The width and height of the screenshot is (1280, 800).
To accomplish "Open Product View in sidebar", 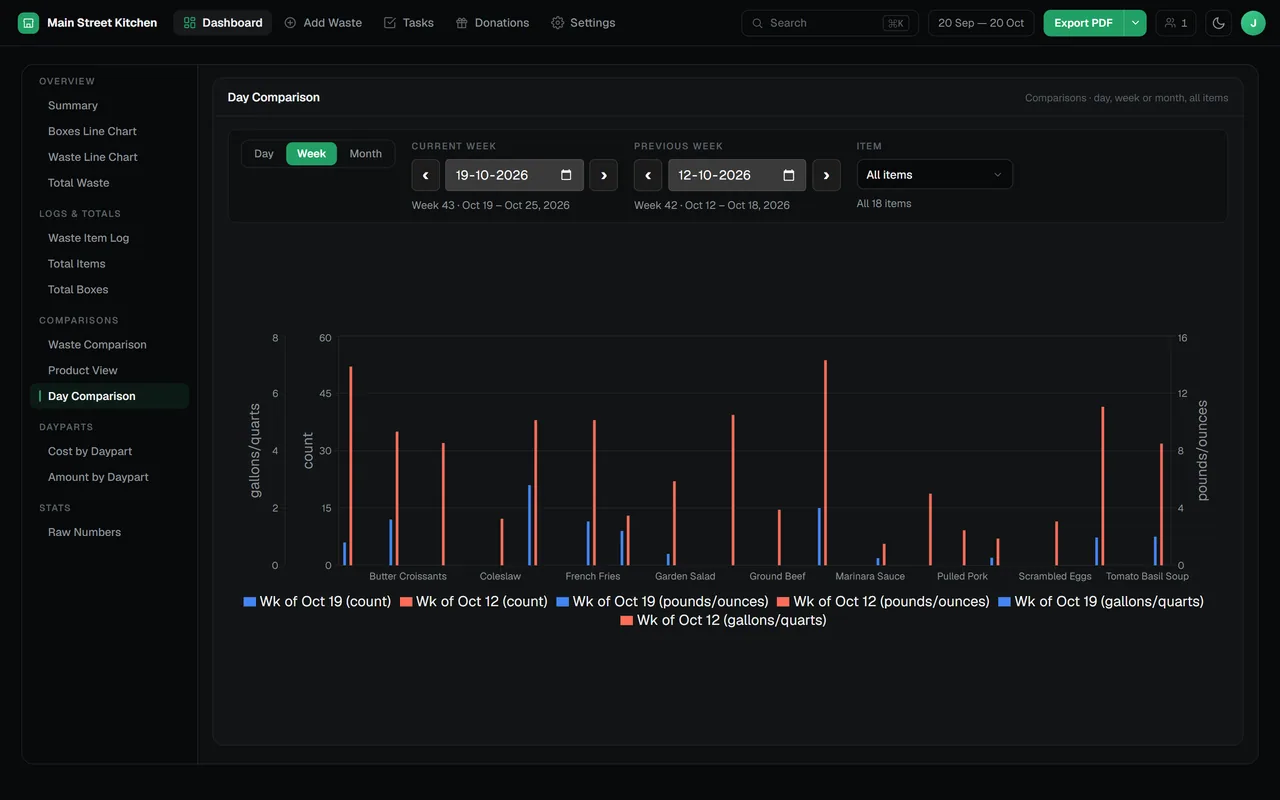I will pos(109,371).
